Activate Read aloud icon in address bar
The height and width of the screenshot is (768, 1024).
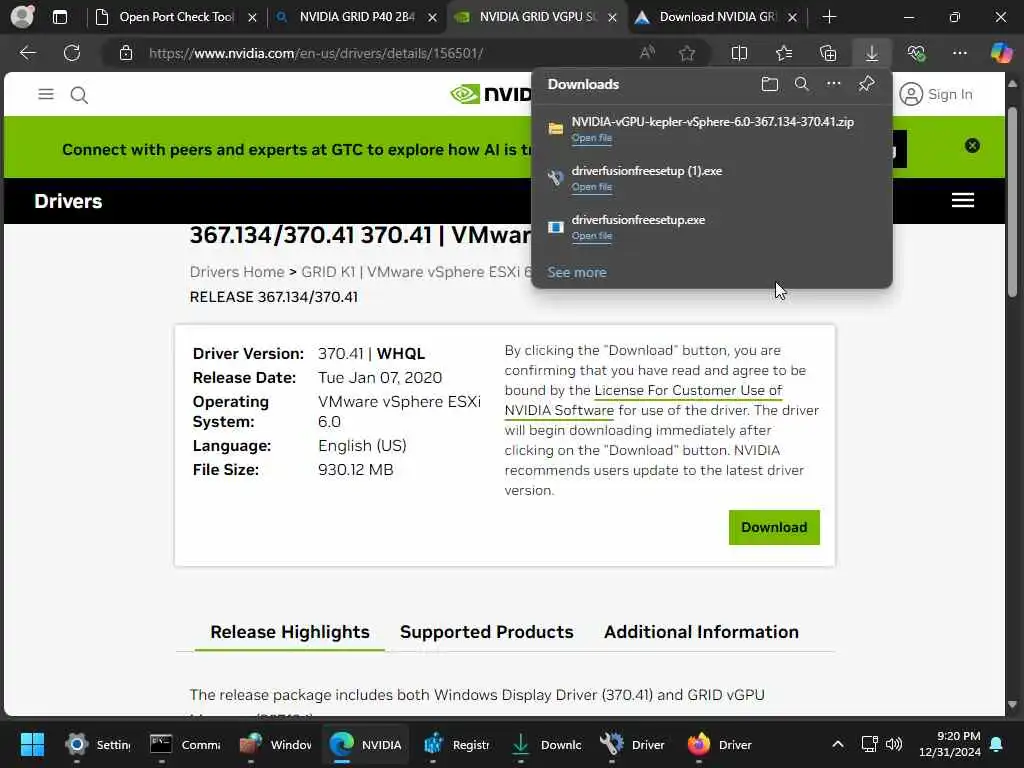(x=647, y=53)
